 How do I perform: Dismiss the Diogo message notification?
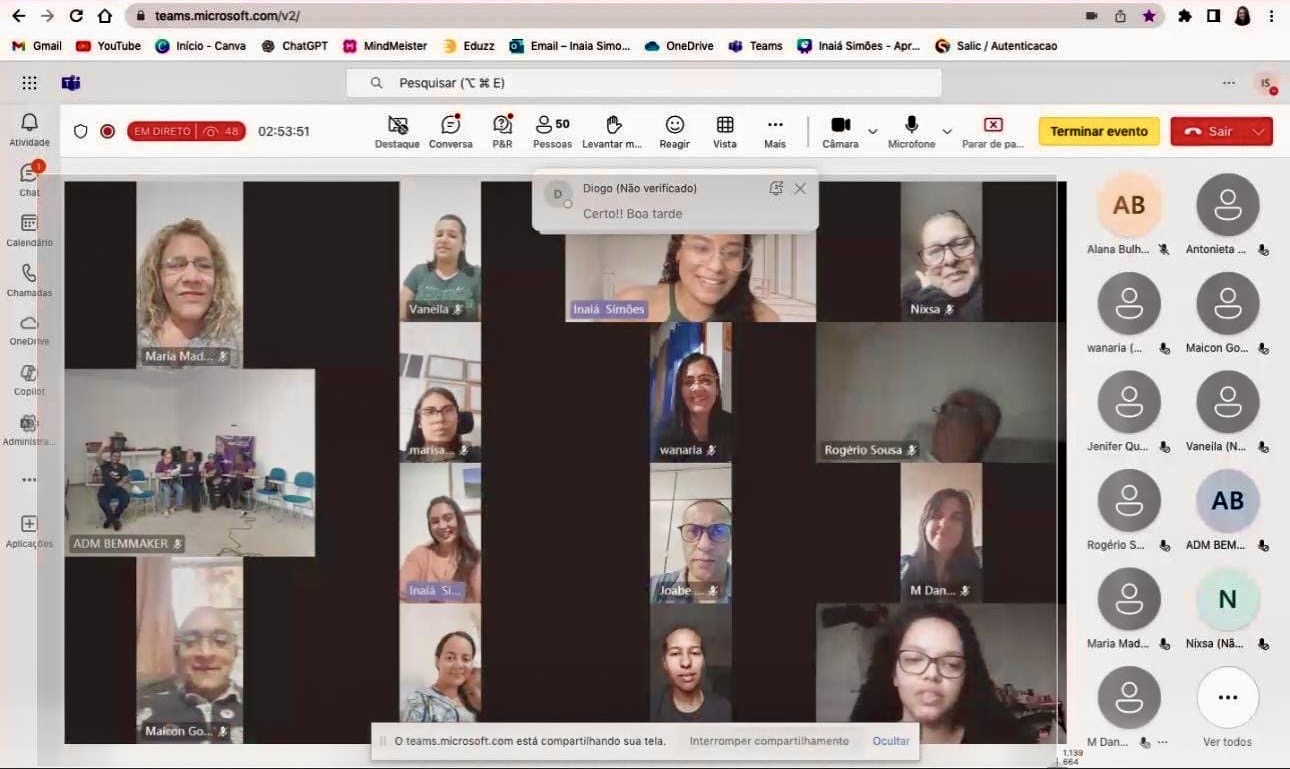coord(800,188)
